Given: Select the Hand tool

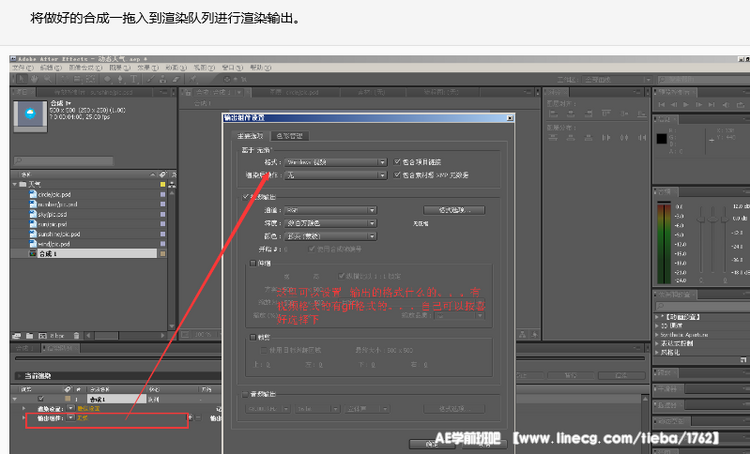Looking at the screenshot, I should 35,79.
